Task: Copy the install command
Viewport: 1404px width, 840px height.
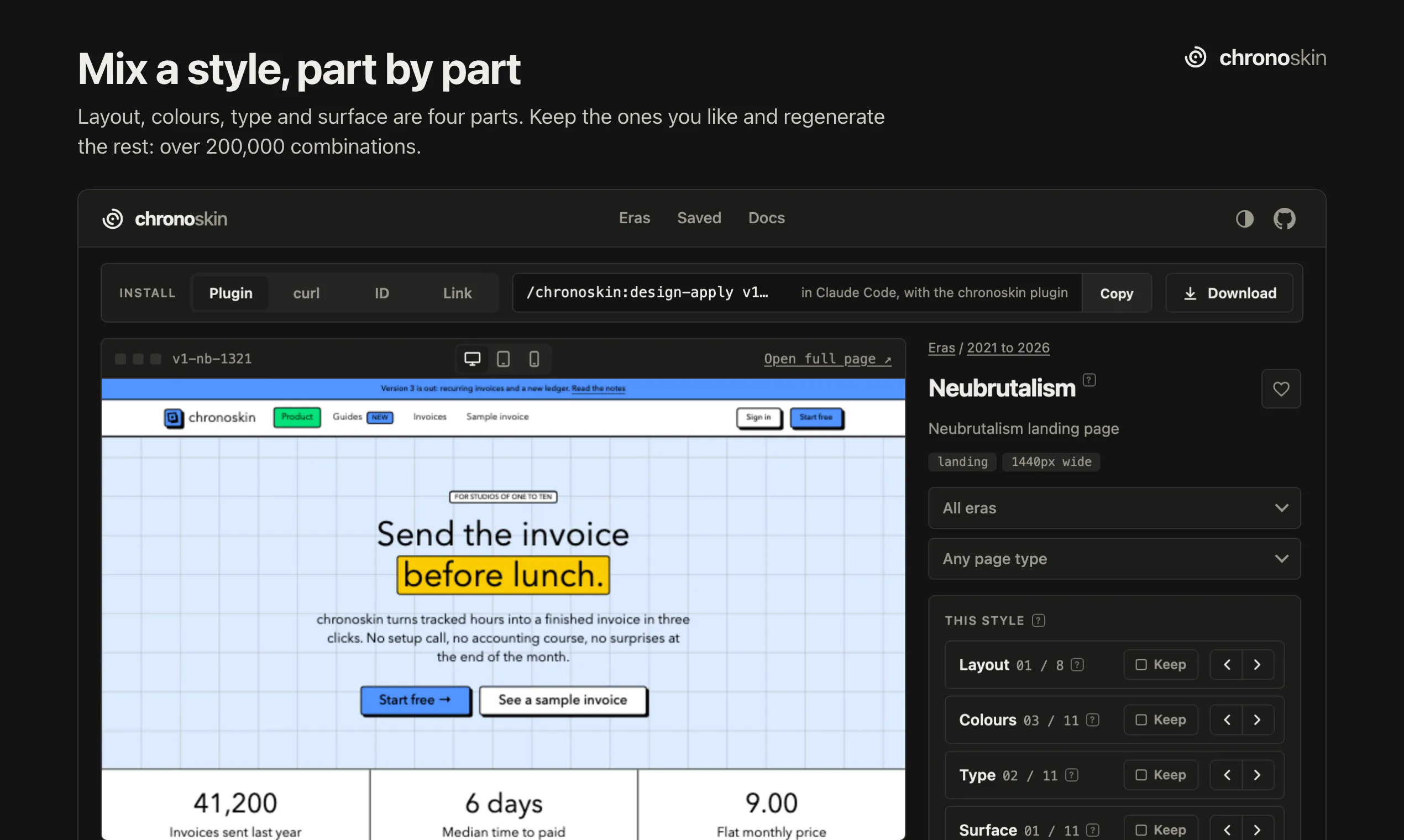Action: 1117,293
